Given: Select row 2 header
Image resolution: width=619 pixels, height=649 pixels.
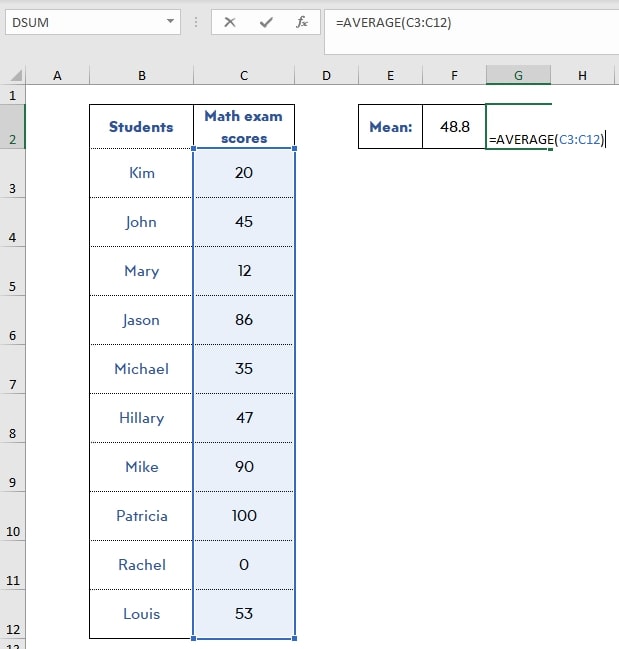Looking at the screenshot, I should coord(12,127).
